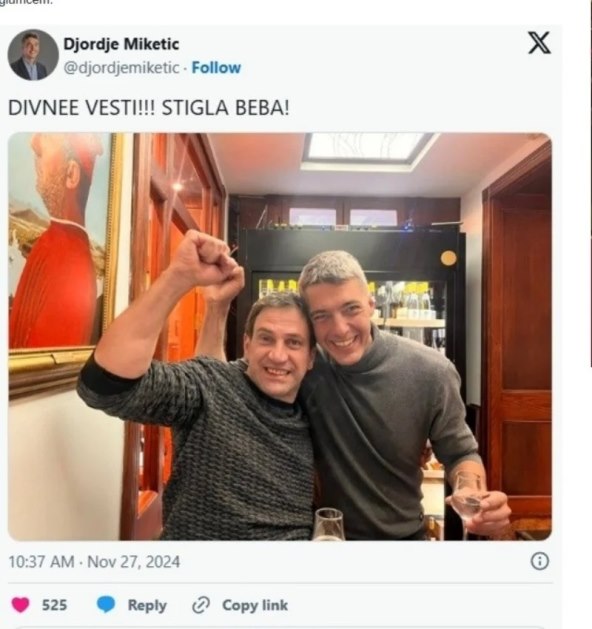Click the @djordjemiketic handle
This screenshot has width=592, height=629.
coord(121,68)
